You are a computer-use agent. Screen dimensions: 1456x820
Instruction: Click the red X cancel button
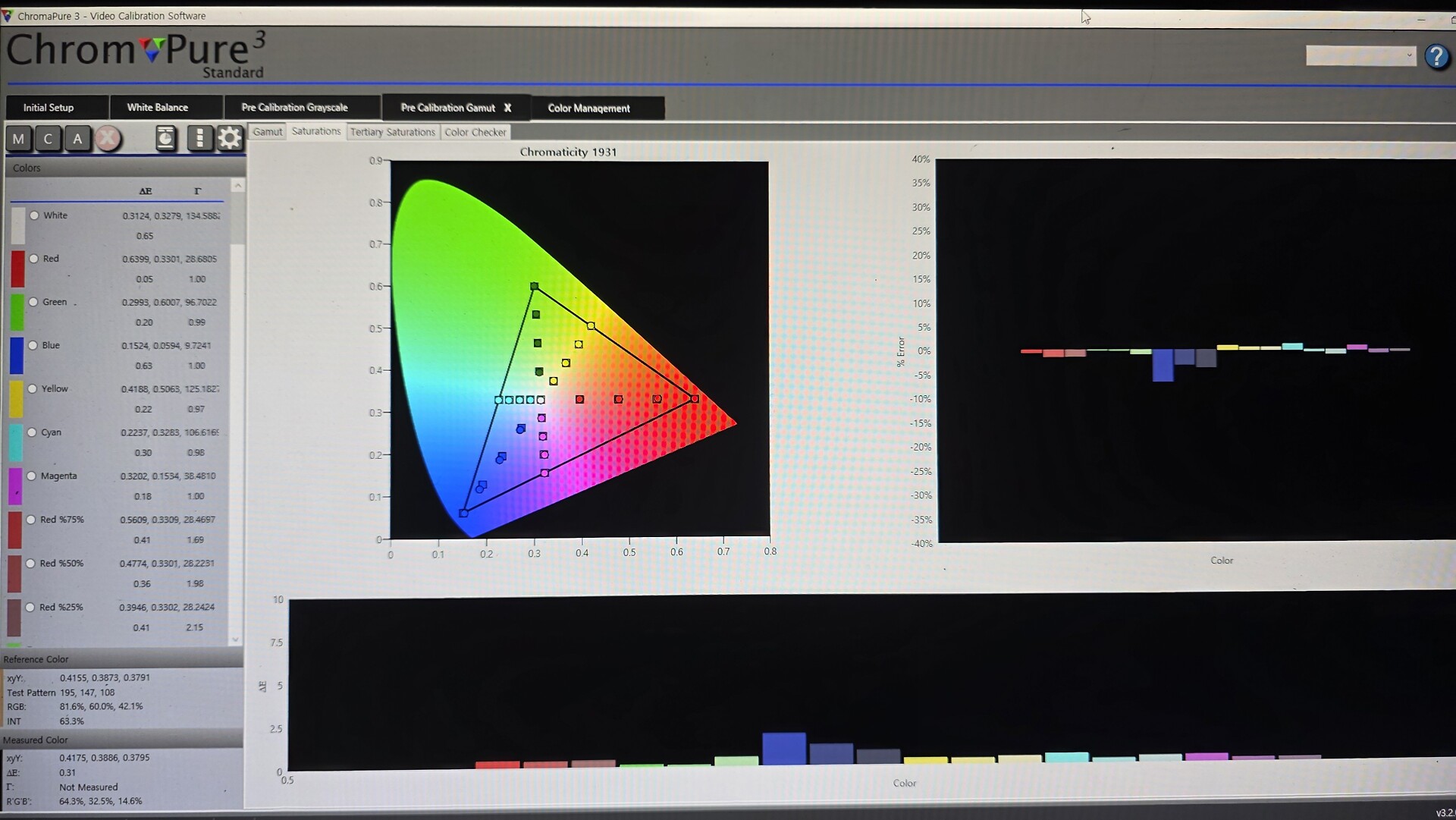click(x=108, y=138)
